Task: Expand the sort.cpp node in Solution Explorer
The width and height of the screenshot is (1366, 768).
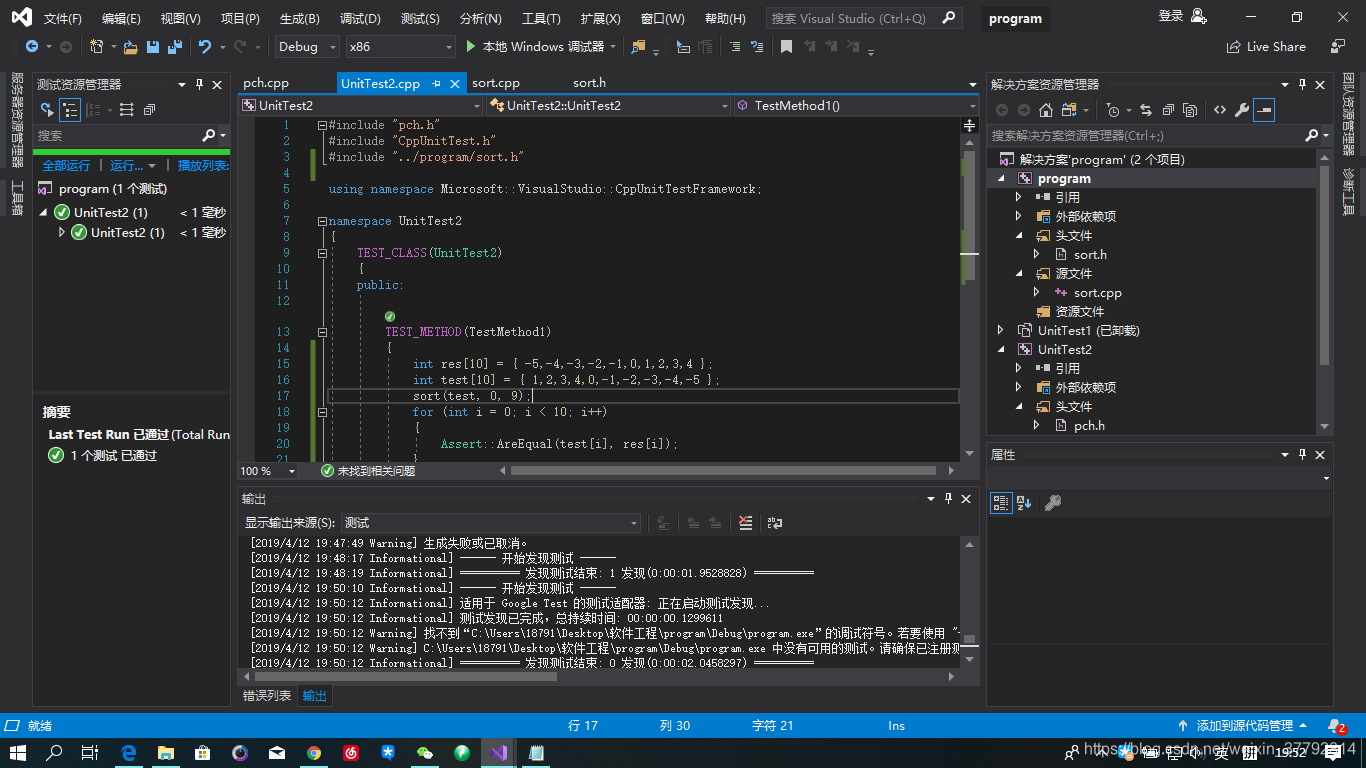Action: click(x=1037, y=292)
